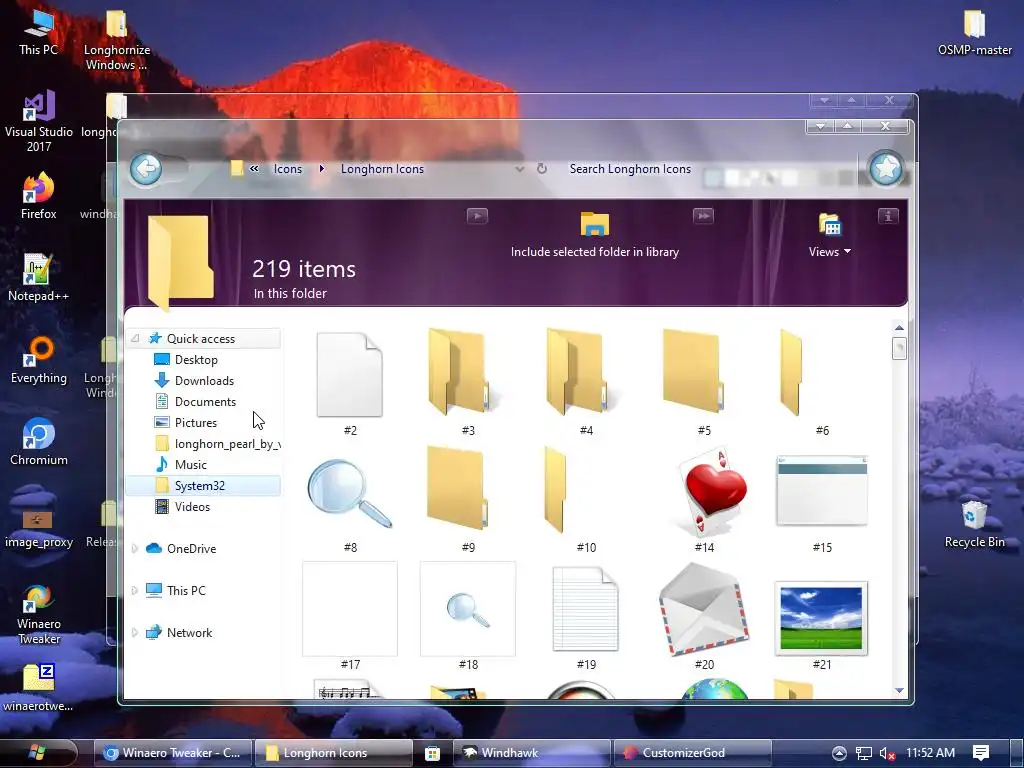The image size is (1024, 768).
Task: Select the #20 envelope icon
Action: tap(704, 610)
